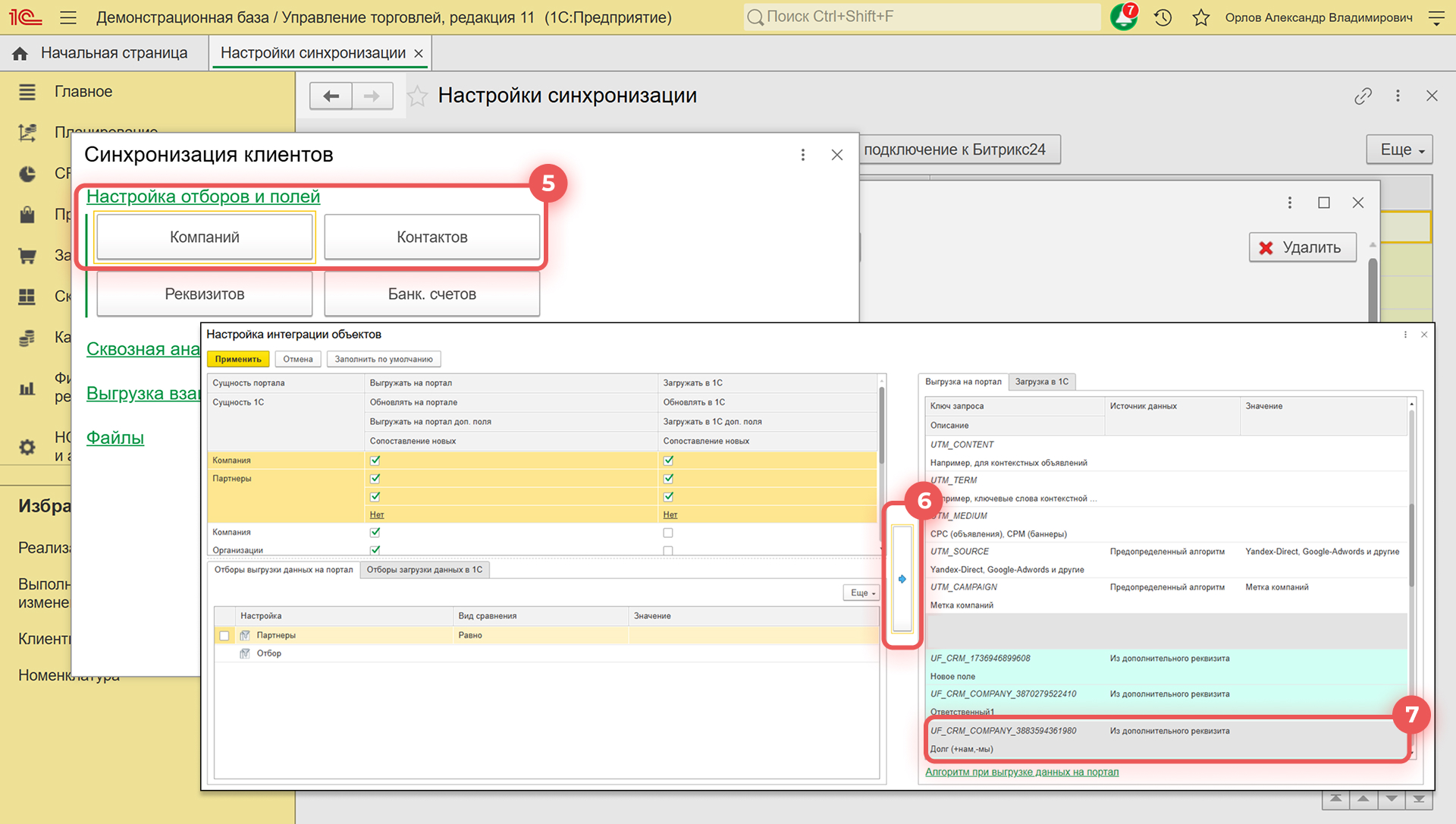
Task: Open the 1C main menu hamburger icon
Action: (x=68, y=17)
